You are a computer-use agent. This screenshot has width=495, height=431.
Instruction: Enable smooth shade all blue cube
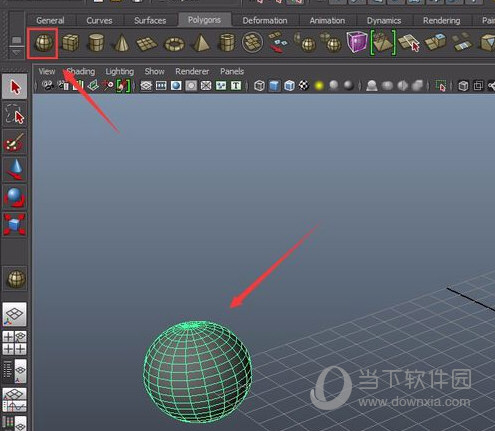tap(274, 86)
